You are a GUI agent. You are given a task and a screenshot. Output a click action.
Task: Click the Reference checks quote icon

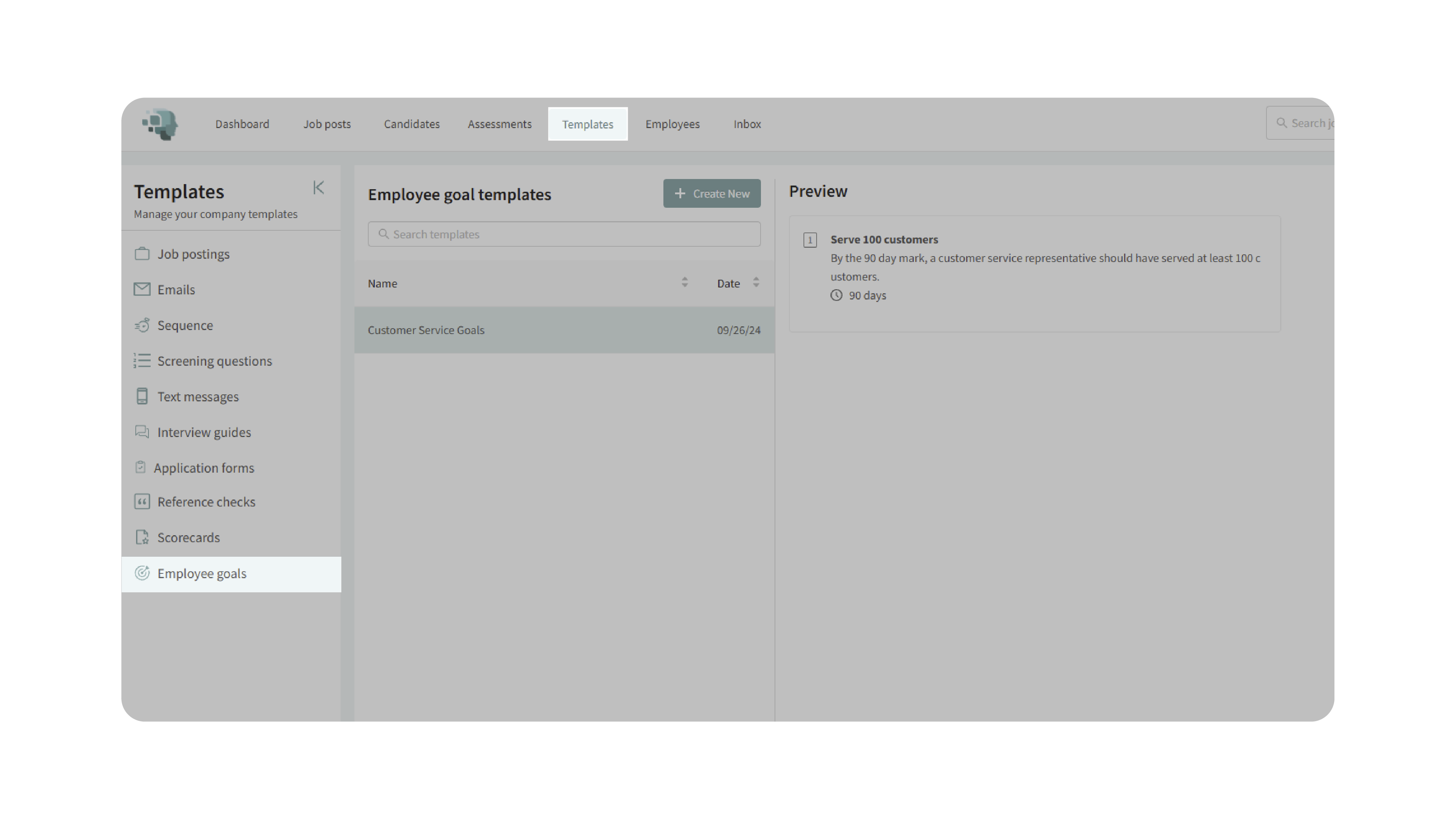pos(142,502)
